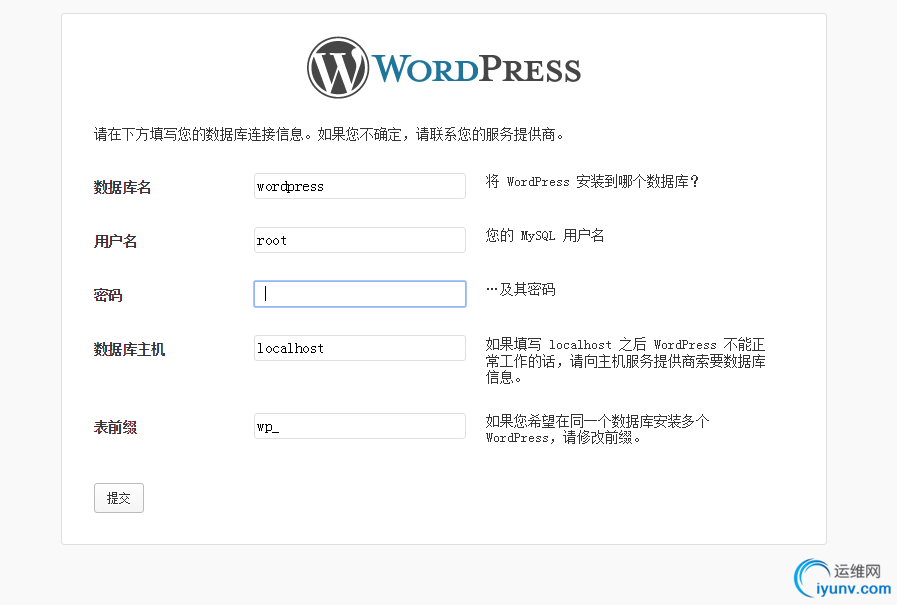Focus the empty 密码 password field

pos(360,294)
